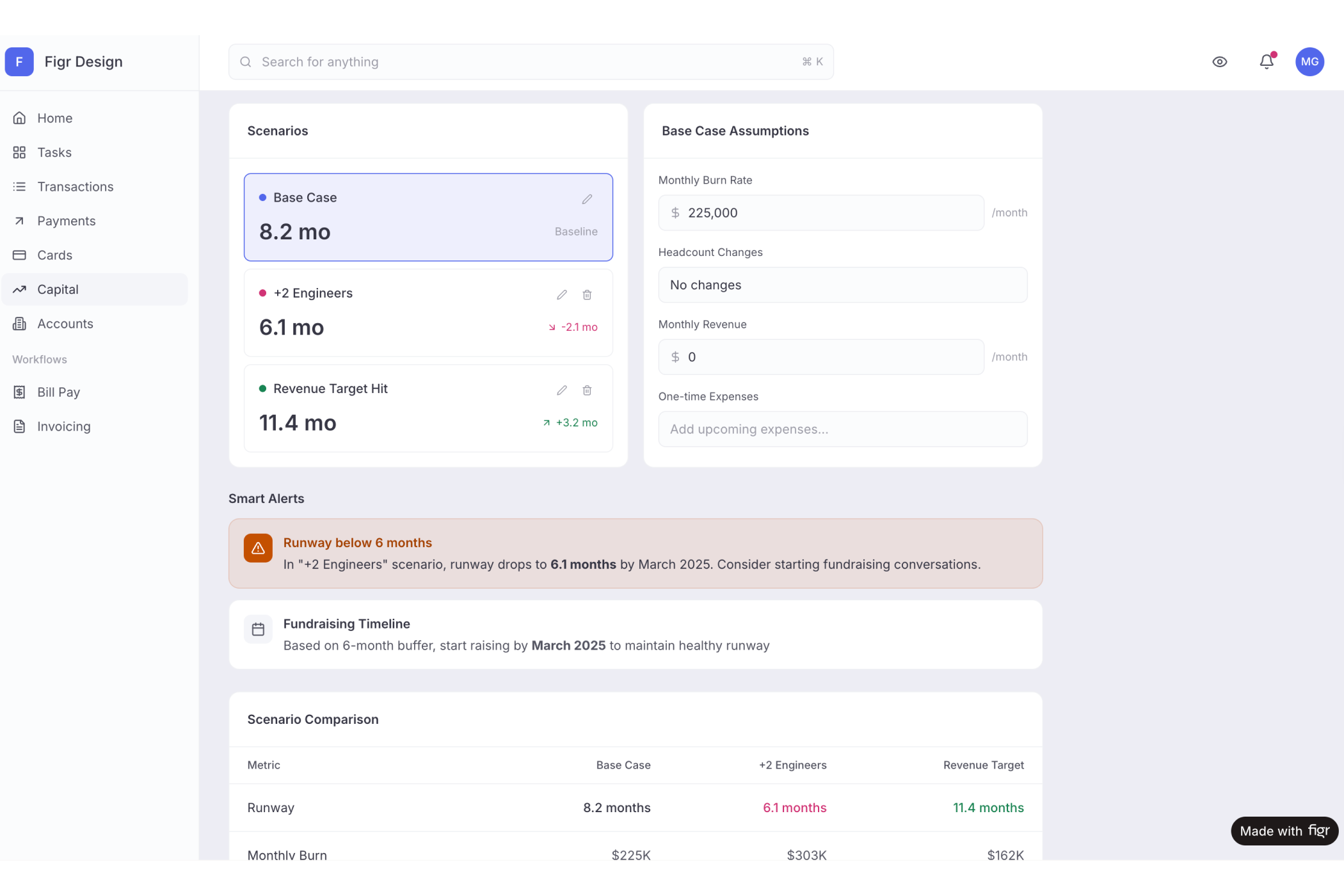Open the Headcount Changes dropdown
This screenshot has width=1344, height=896.
click(842, 285)
